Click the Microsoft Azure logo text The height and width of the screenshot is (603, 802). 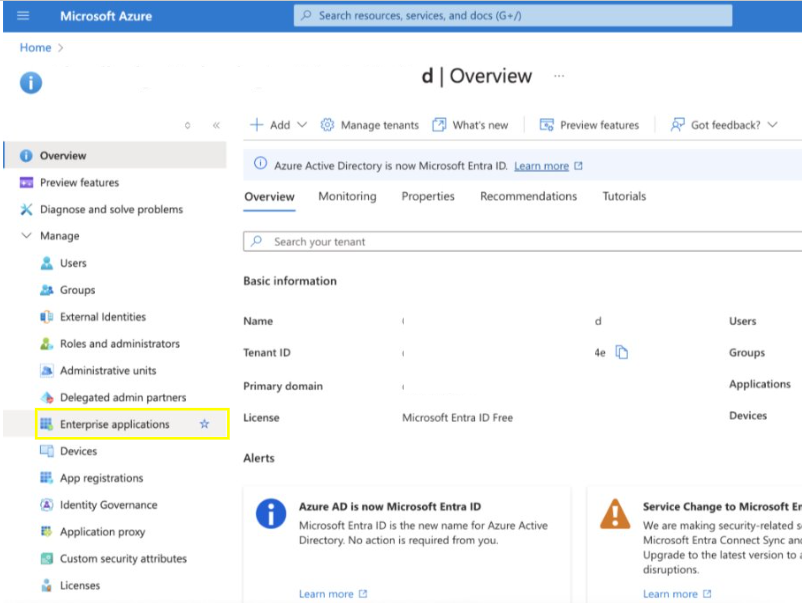pyautogui.click(x=106, y=16)
